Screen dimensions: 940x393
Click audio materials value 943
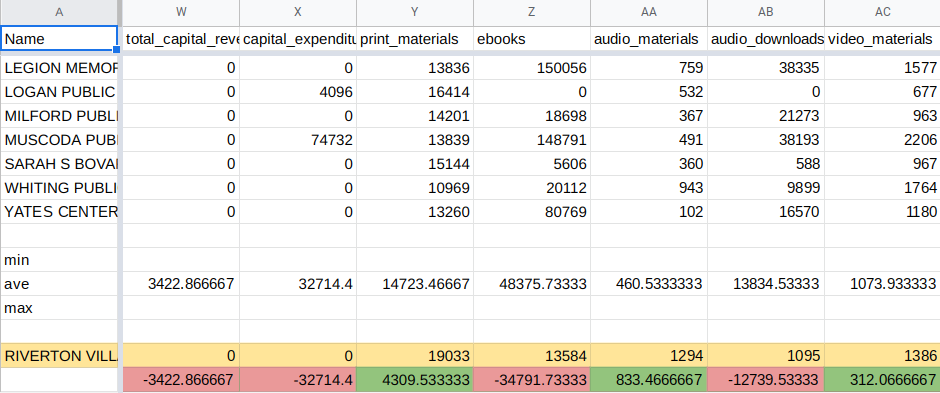point(649,188)
